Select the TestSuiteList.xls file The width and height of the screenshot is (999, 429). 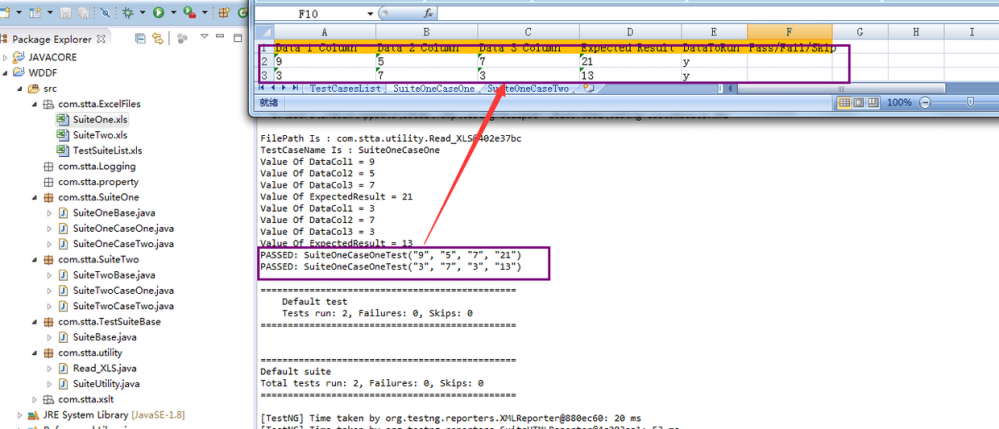click(108, 150)
